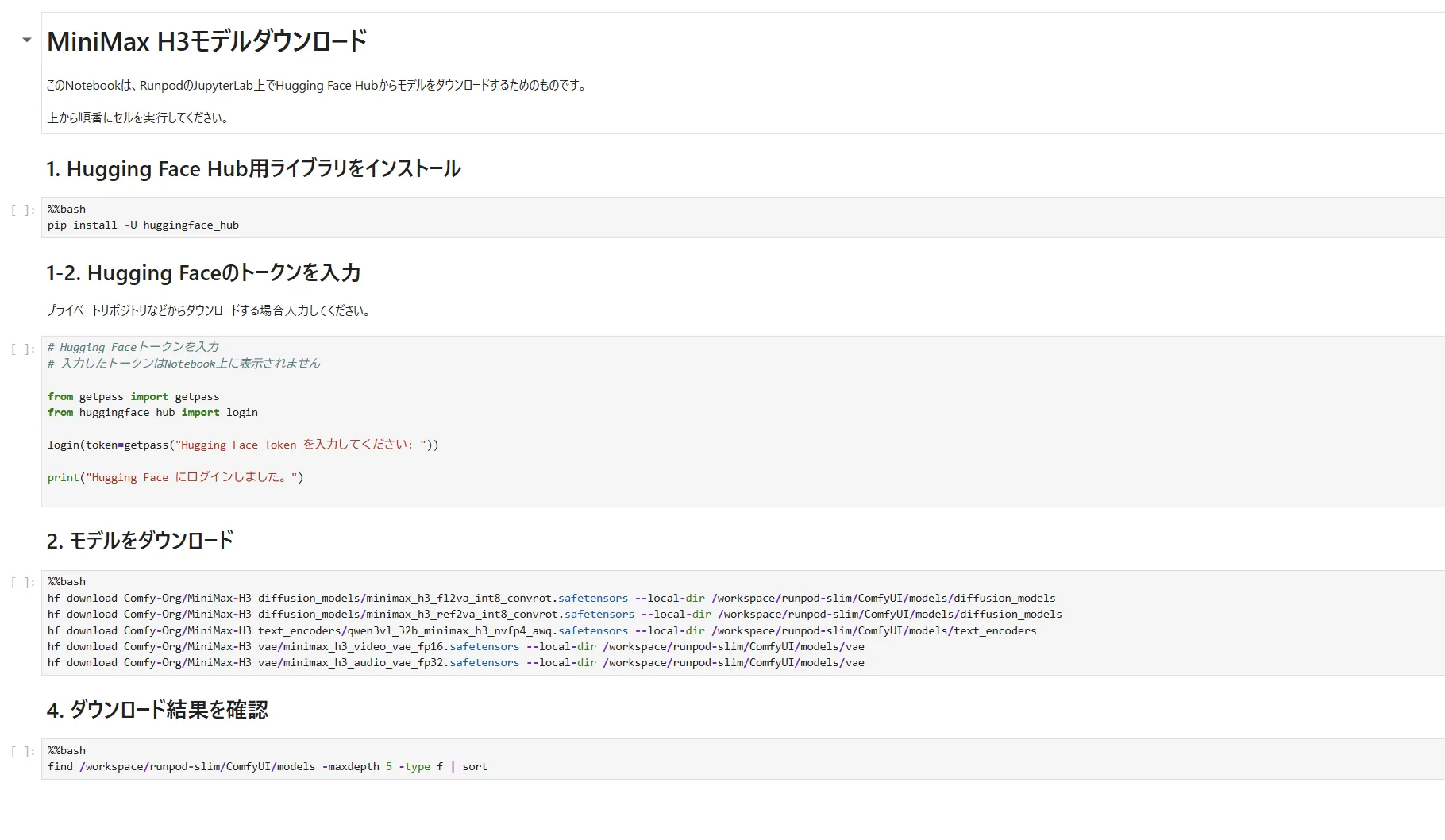Click the hf download line for minimax_h3_fl2va_int8_convrot
Viewport: 1445px width, 840px height.
pos(552,599)
